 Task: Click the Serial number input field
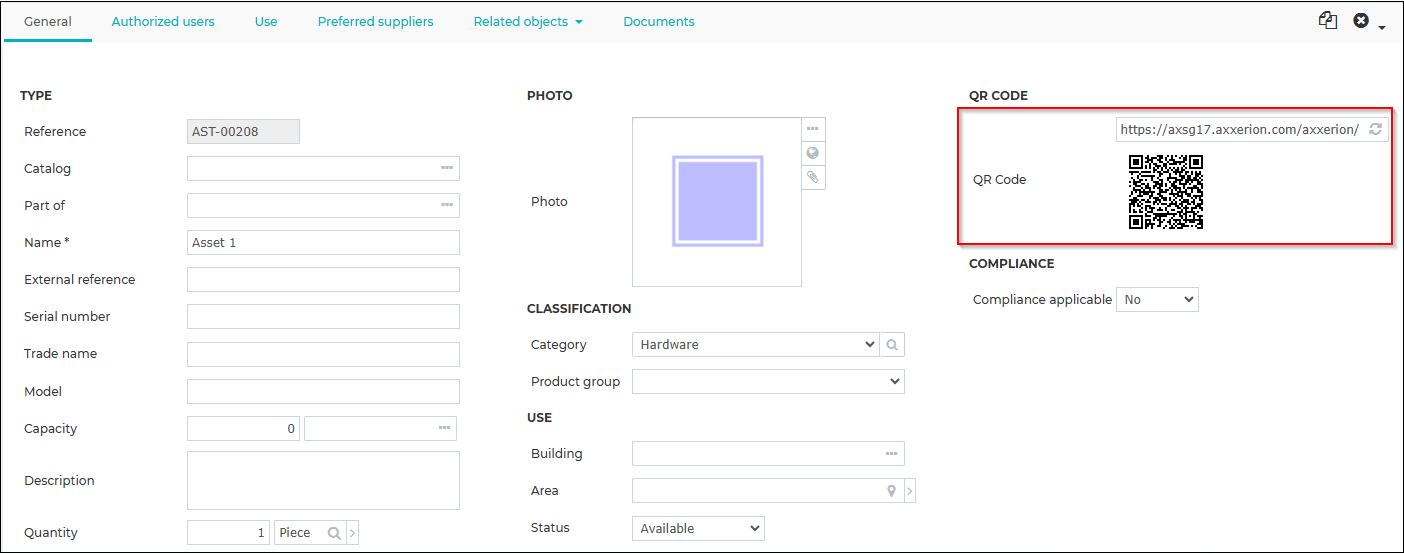[323, 317]
